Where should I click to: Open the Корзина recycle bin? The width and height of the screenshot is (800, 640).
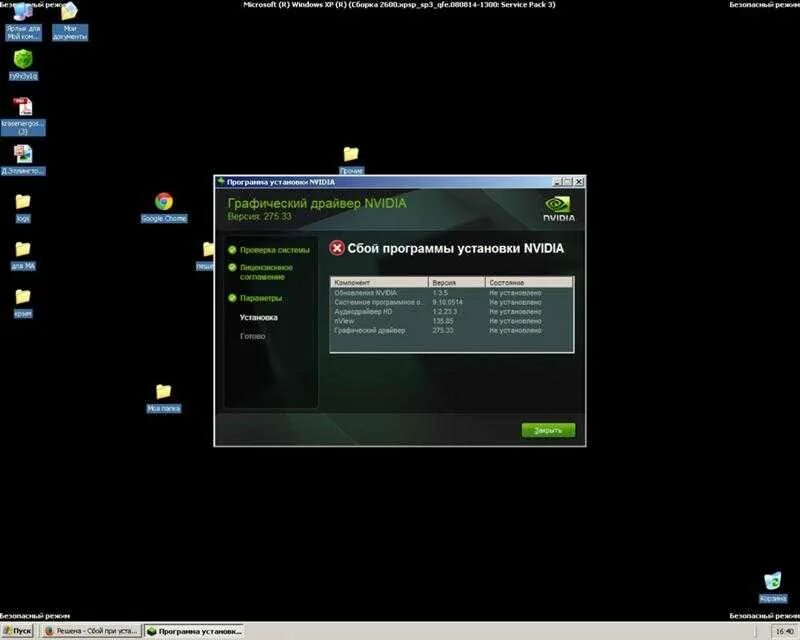coord(773,587)
